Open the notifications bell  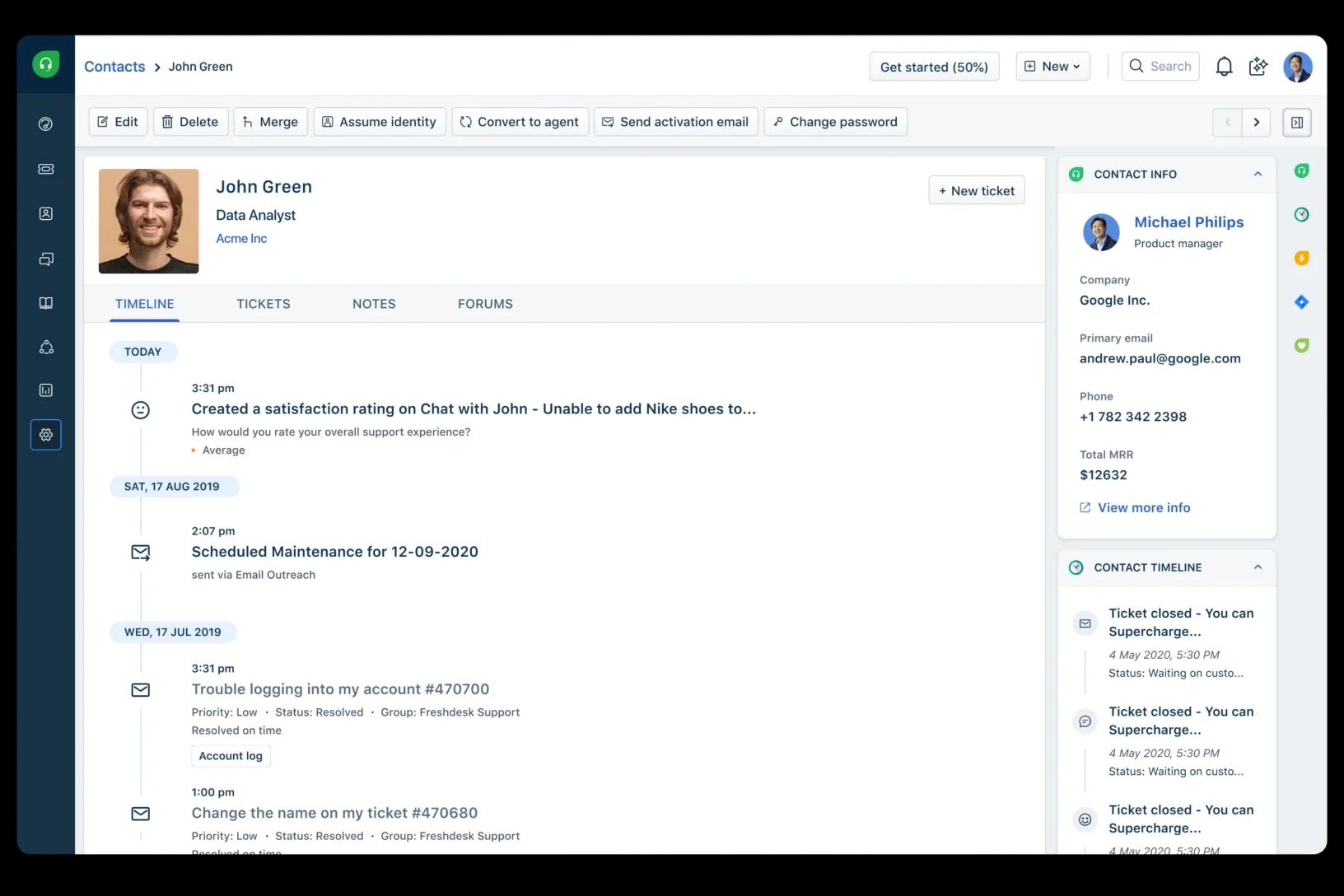[1225, 67]
